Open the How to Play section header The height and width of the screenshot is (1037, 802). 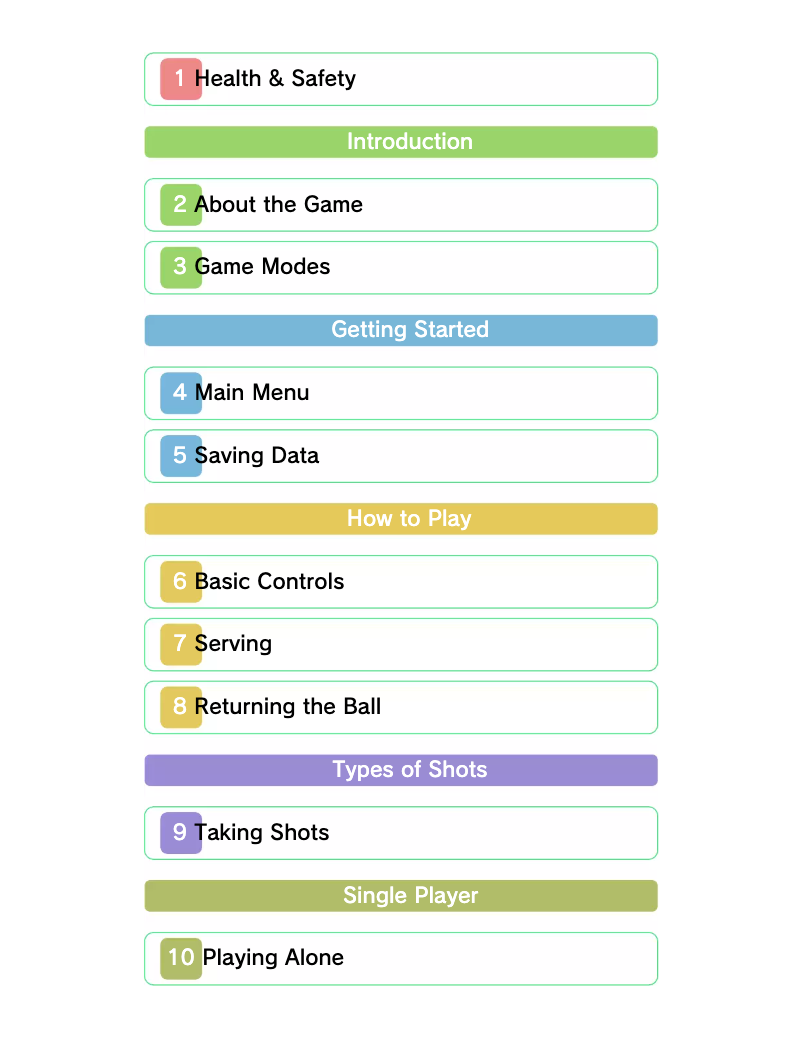tap(400, 518)
